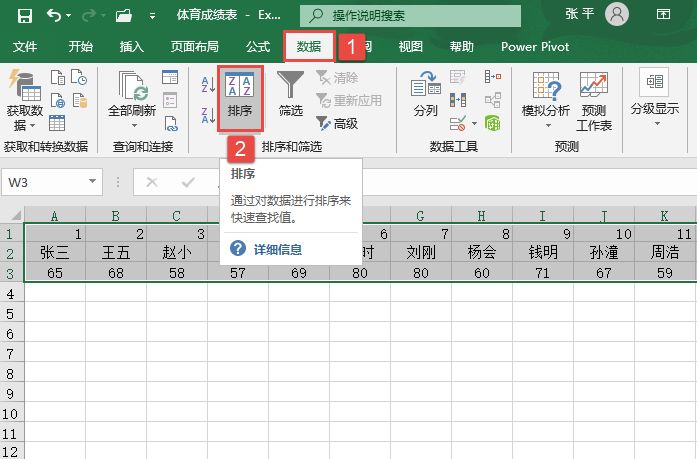Image resolution: width=697 pixels, height=459 pixels.
Task: Click the cell containing 周浩
Action: 665,252
